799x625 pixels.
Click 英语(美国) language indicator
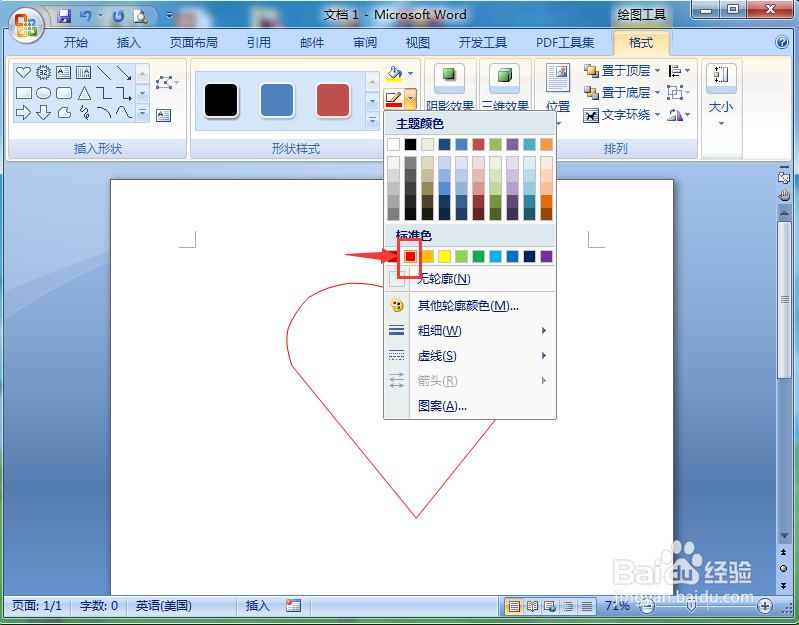pos(164,605)
